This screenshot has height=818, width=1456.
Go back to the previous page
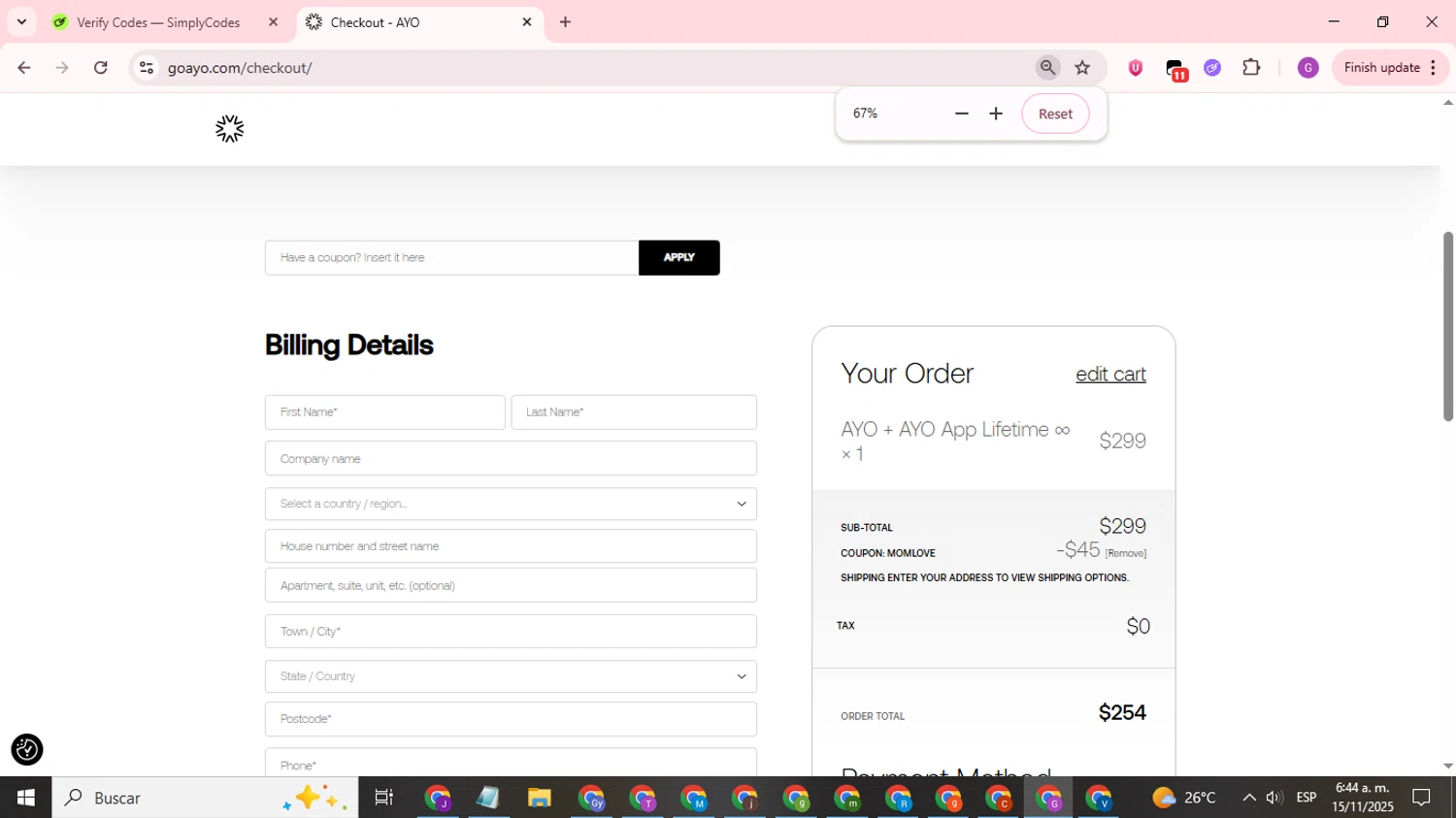(x=24, y=67)
